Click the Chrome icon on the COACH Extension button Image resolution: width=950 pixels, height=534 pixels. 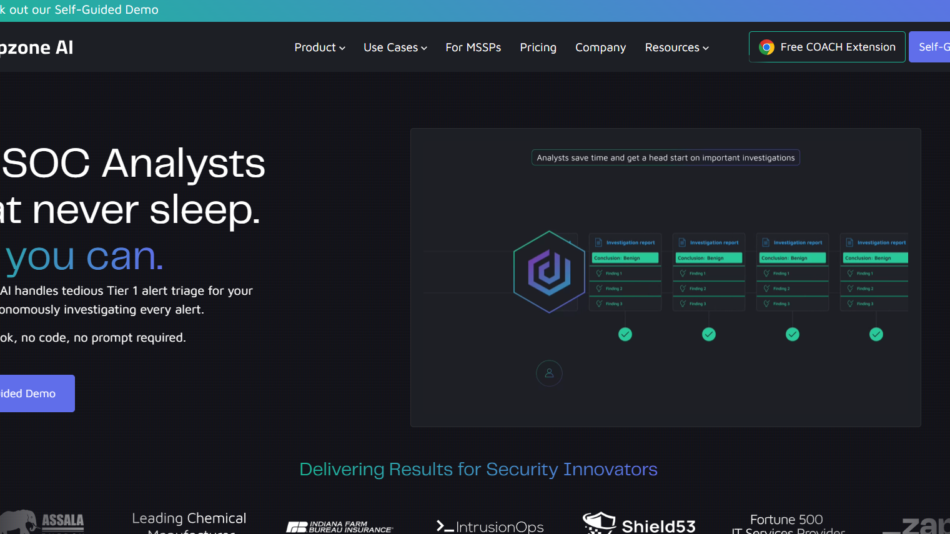pyautogui.click(x=766, y=47)
